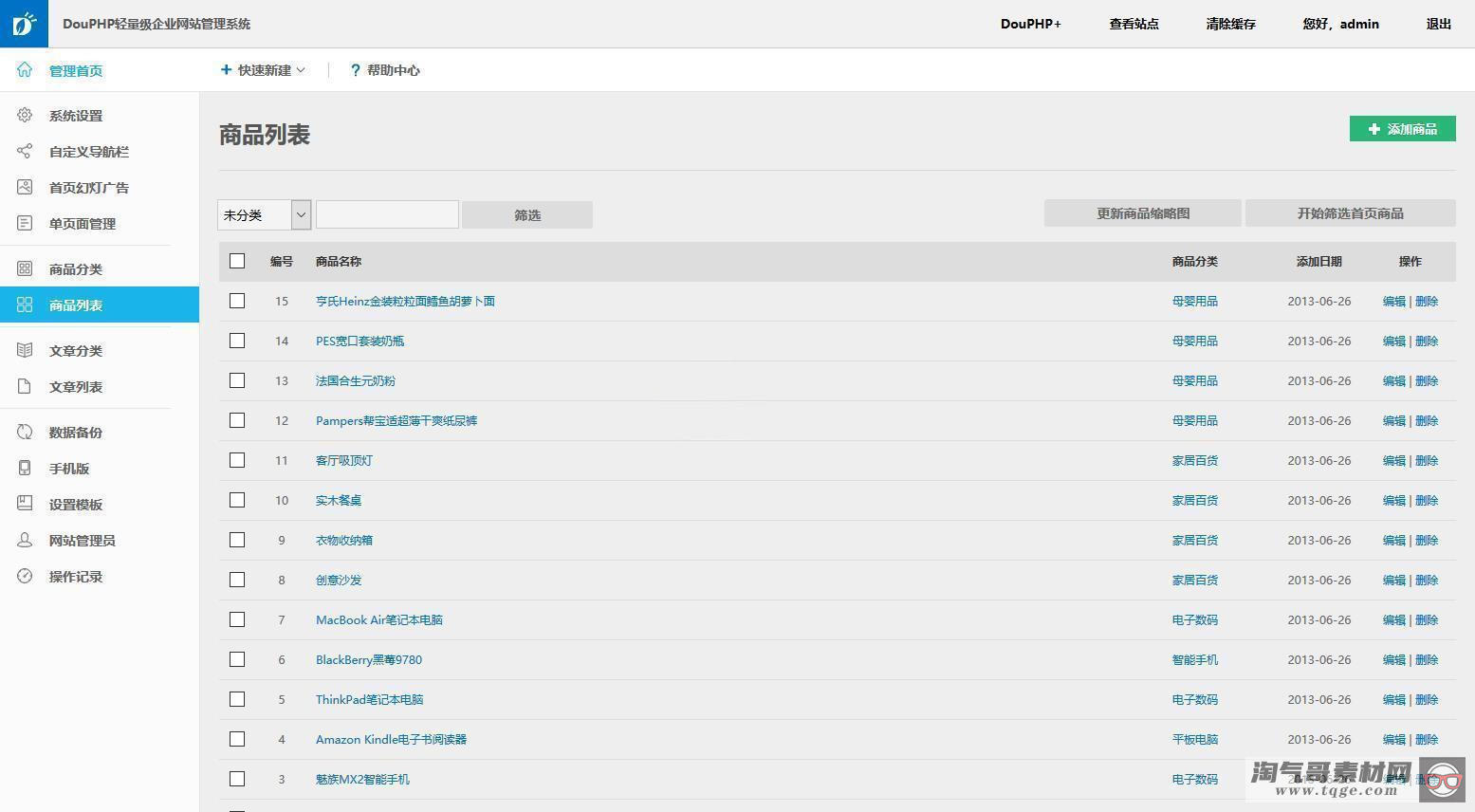Open product ThinkPad笔记本电脑 link
The height and width of the screenshot is (812, 1475).
(x=370, y=699)
